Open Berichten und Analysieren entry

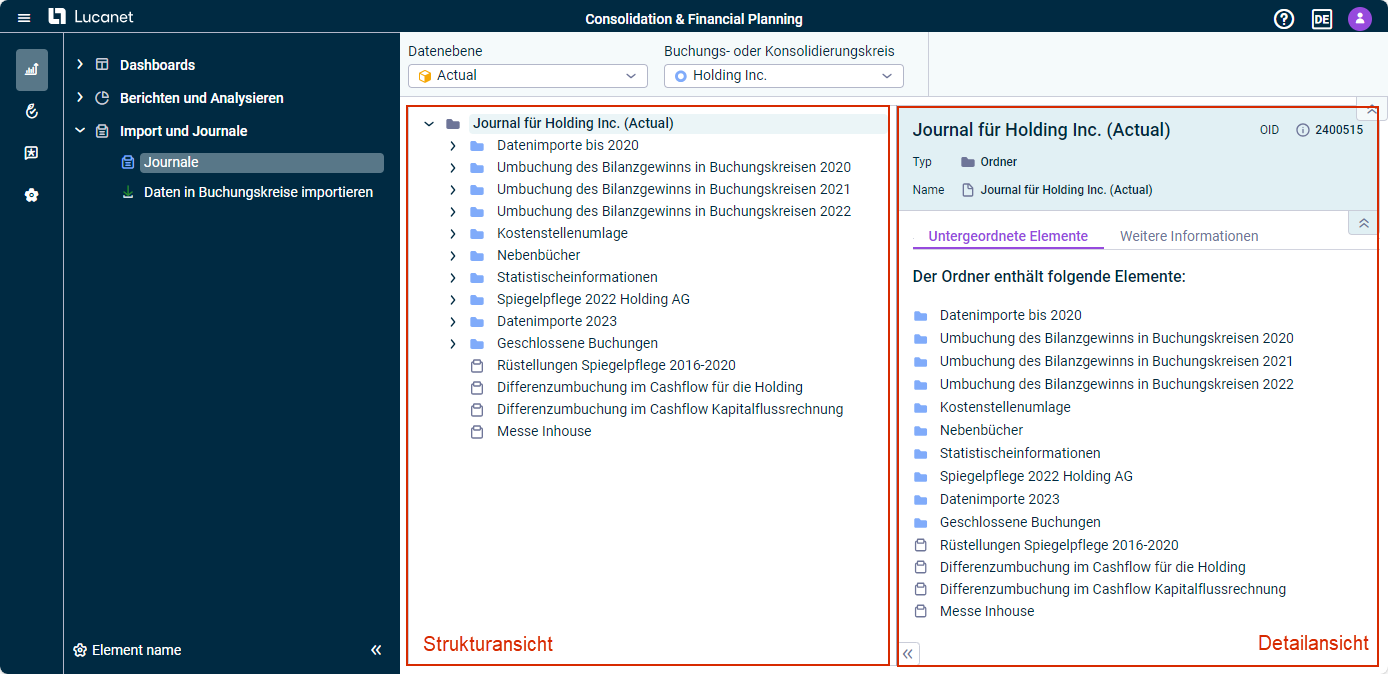(x=202, y=98)
